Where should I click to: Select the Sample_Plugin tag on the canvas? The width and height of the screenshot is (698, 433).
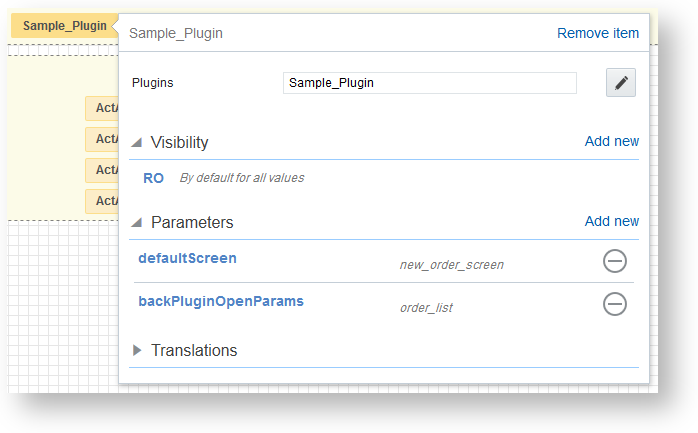[64, 25]
